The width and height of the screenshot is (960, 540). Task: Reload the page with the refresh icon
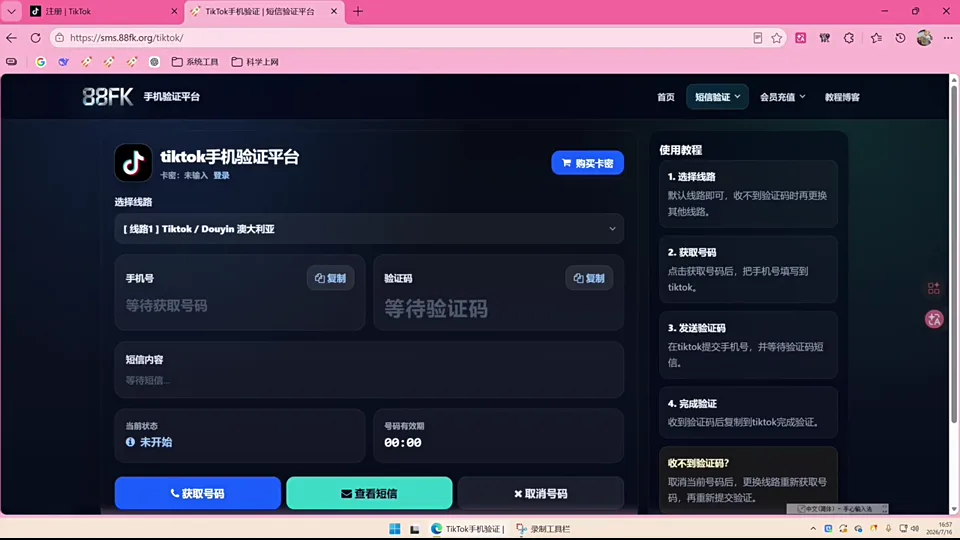tap(36, 38)
